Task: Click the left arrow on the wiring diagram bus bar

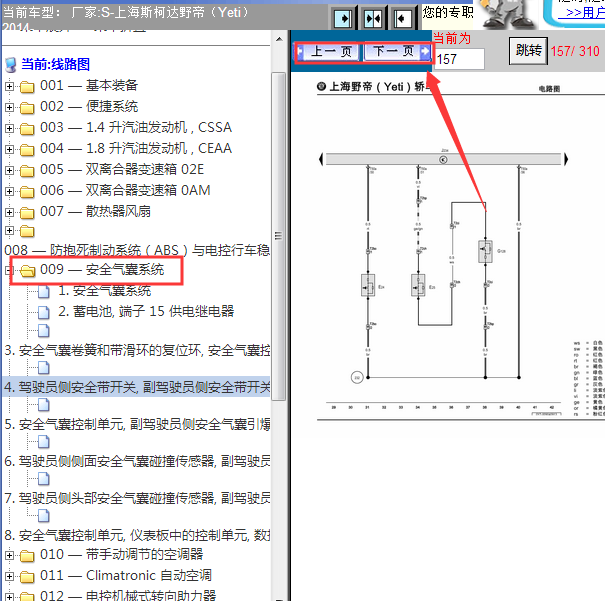Action: (321, 159)
